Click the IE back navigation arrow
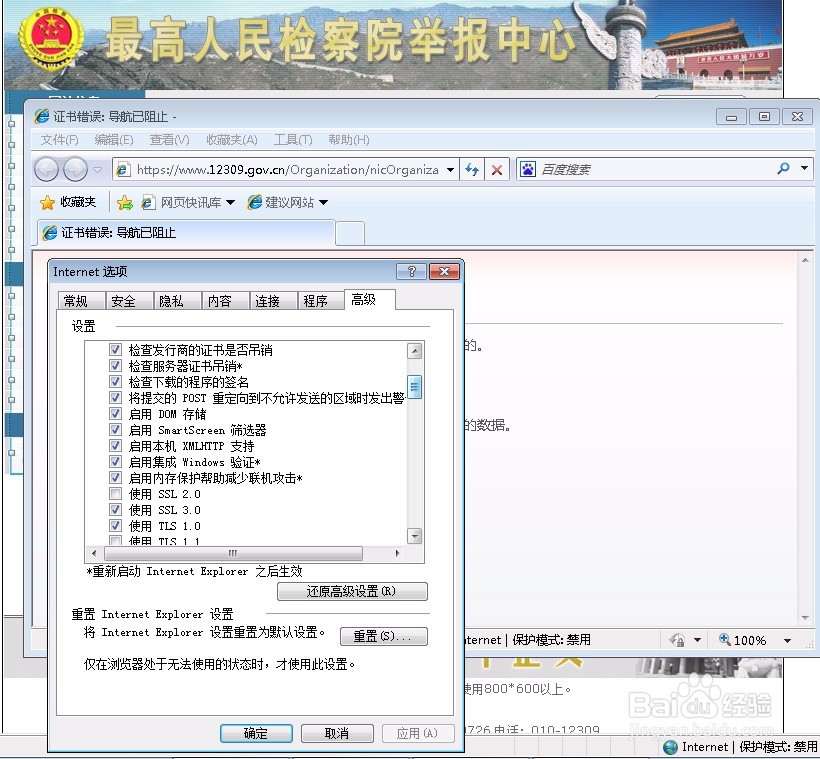This screenshot has height=759, width=820. 46,169
